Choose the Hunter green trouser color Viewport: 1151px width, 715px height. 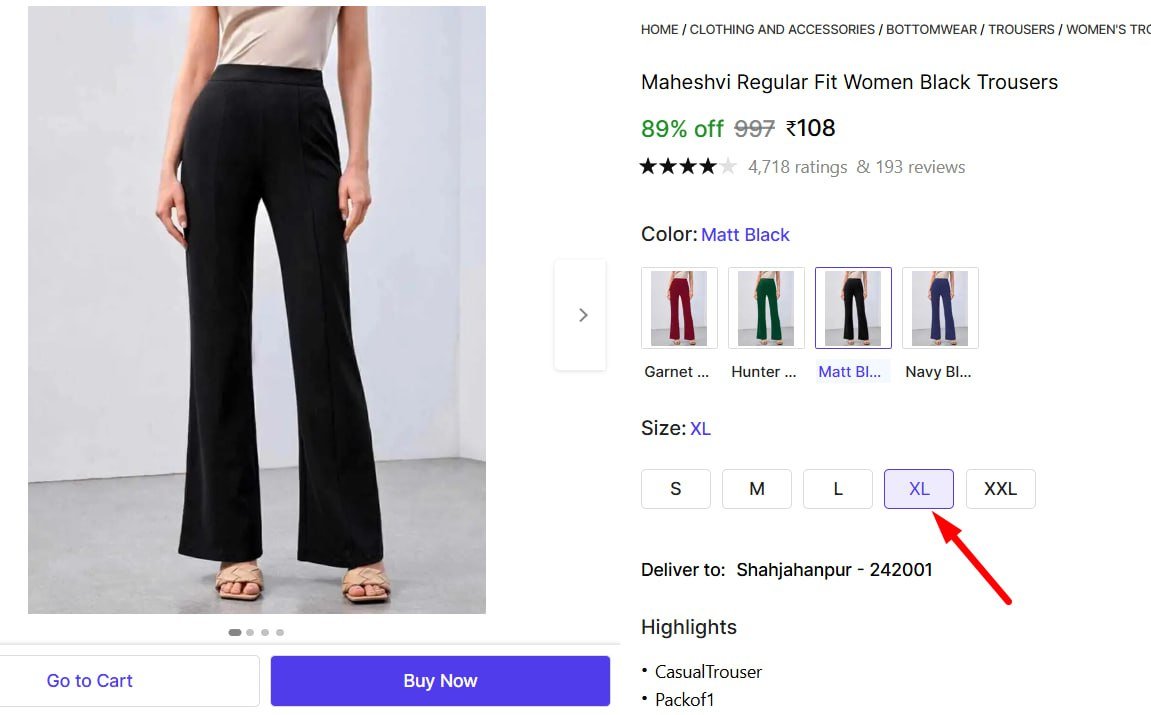click(766, 308)
